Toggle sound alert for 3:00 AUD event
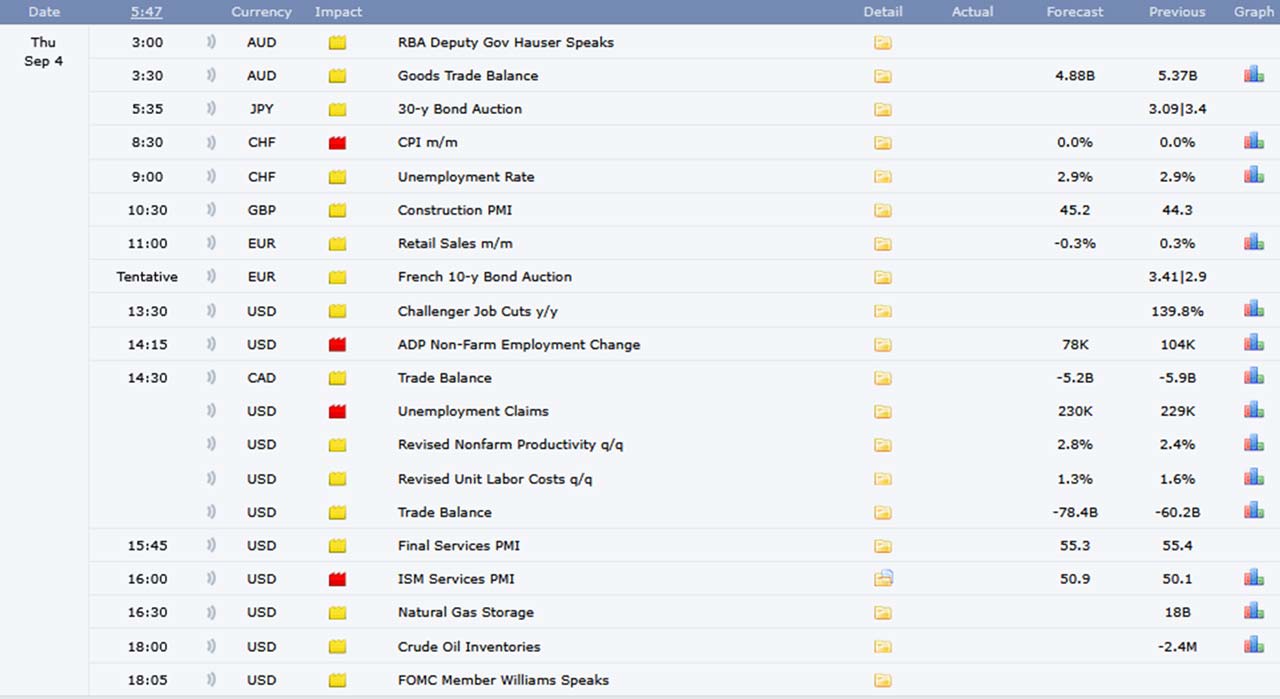The height and width of the screenshot is (699, 1280). tap(211, 42)
